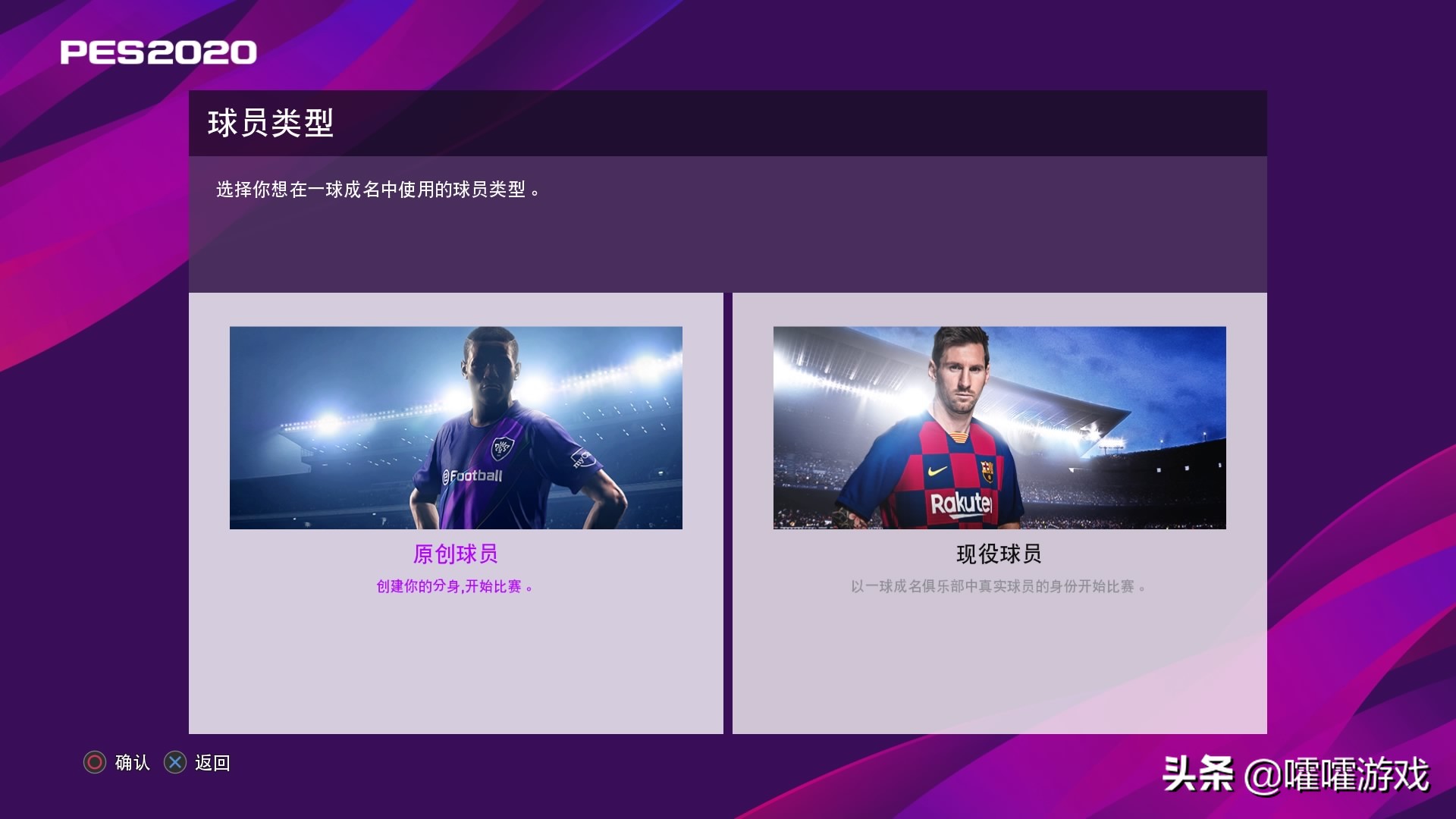Choose the 原创球员 original player thumbnail
Viewport: 1456px width, 819px height.
(x=456, y=428)
